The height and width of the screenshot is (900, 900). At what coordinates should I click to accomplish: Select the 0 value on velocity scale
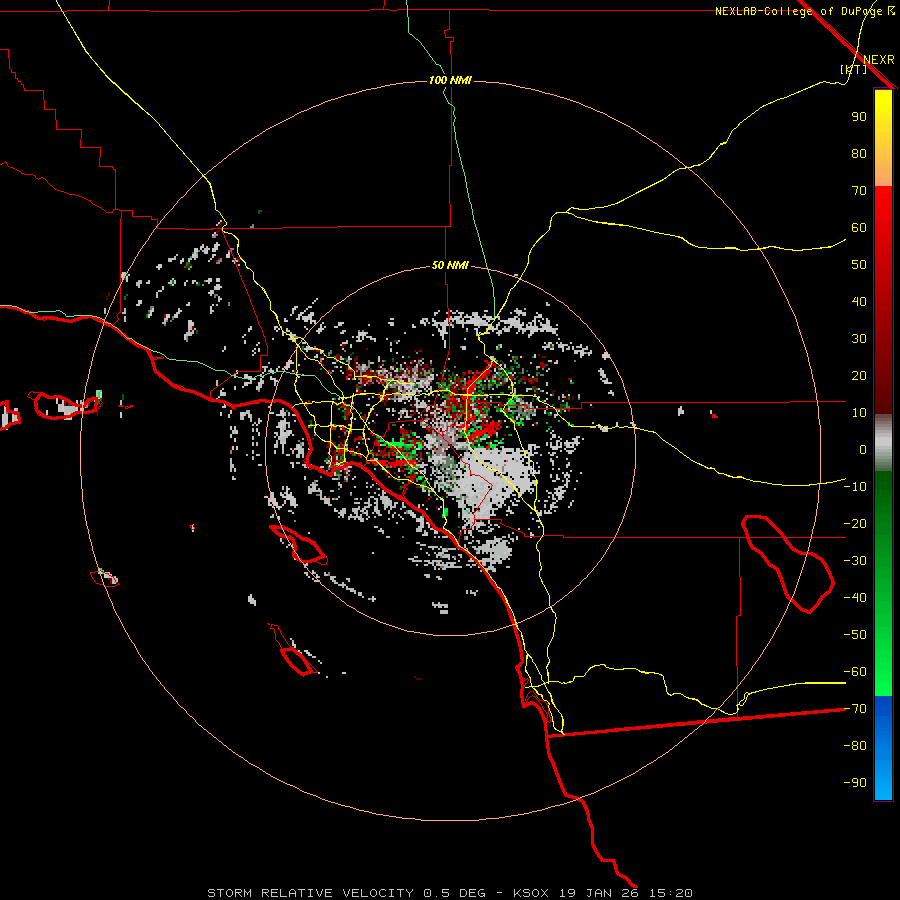863,450
